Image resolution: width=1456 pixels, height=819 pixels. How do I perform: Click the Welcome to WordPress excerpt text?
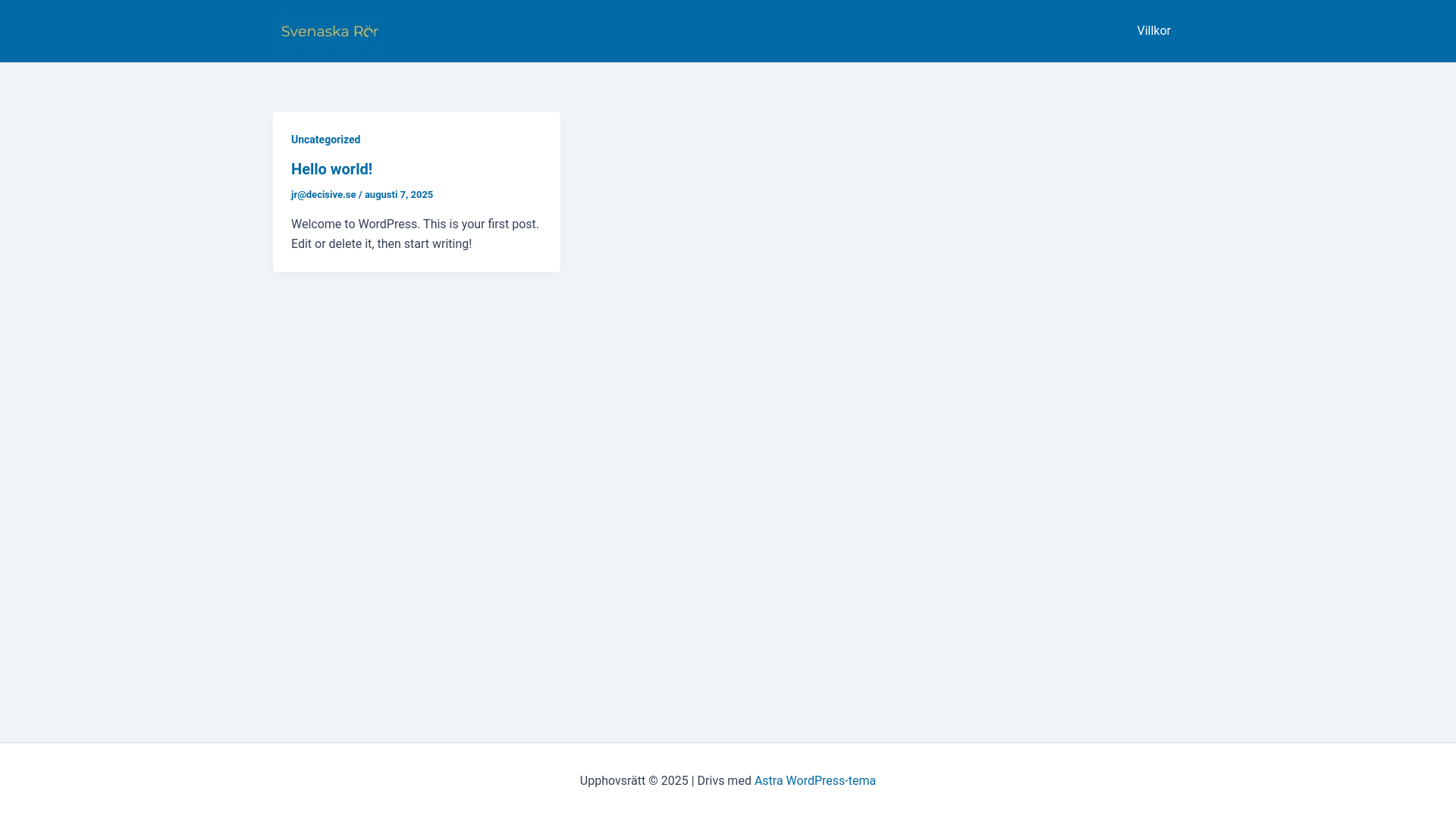[415, 234]
